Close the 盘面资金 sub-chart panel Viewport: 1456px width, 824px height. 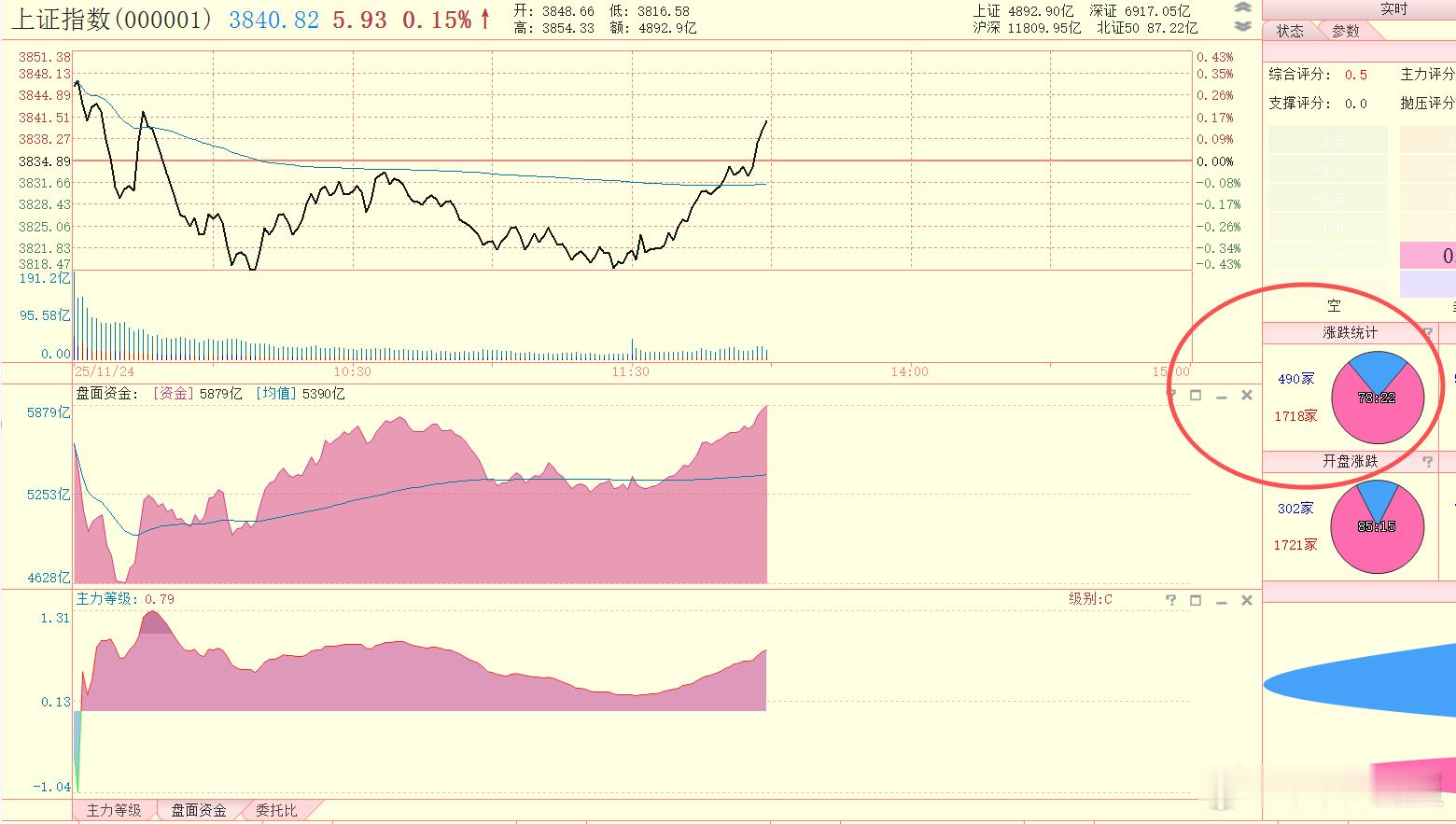[1246, 395]
